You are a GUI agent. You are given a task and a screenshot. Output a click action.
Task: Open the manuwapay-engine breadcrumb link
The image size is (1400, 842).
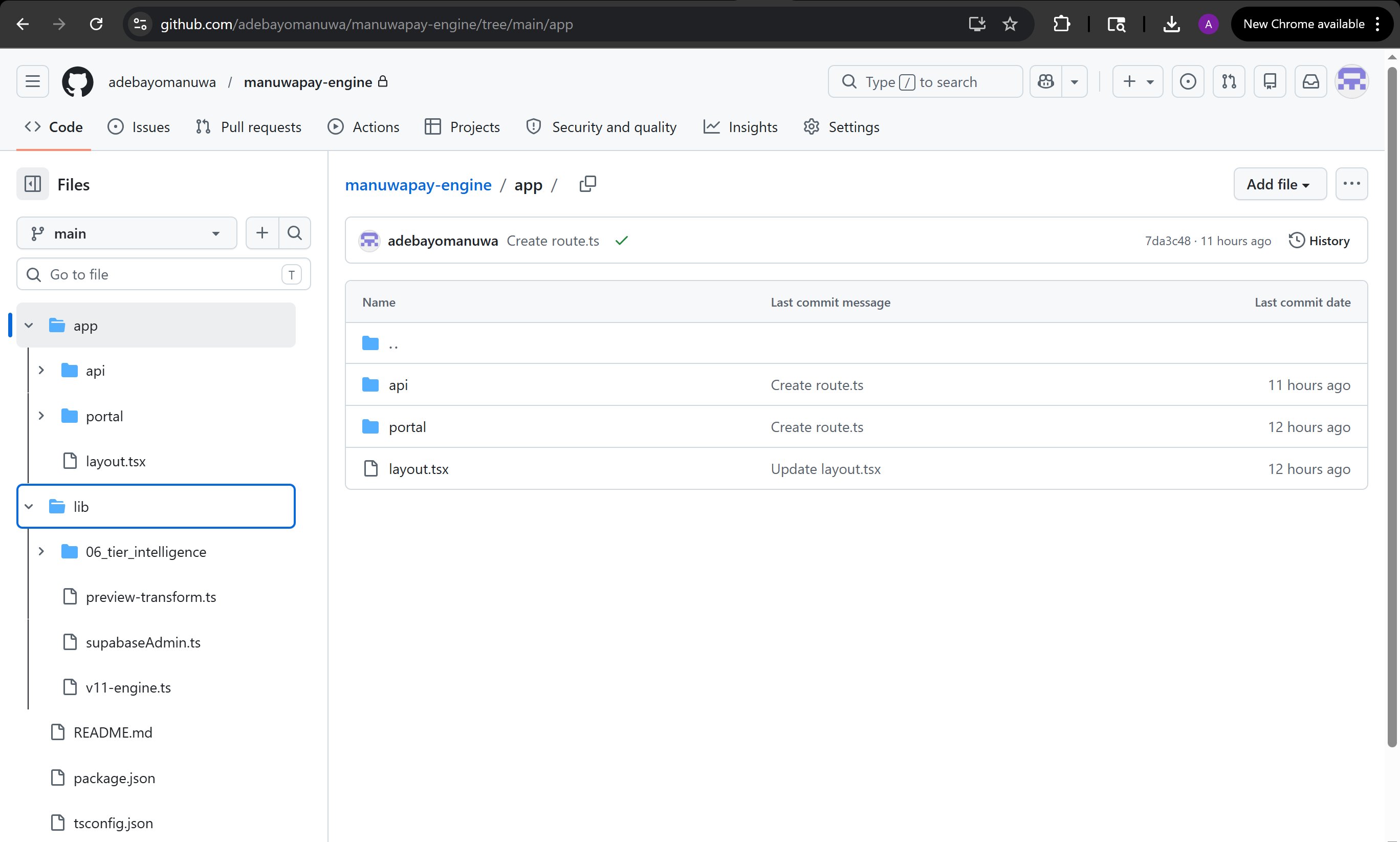click(418, 185)
